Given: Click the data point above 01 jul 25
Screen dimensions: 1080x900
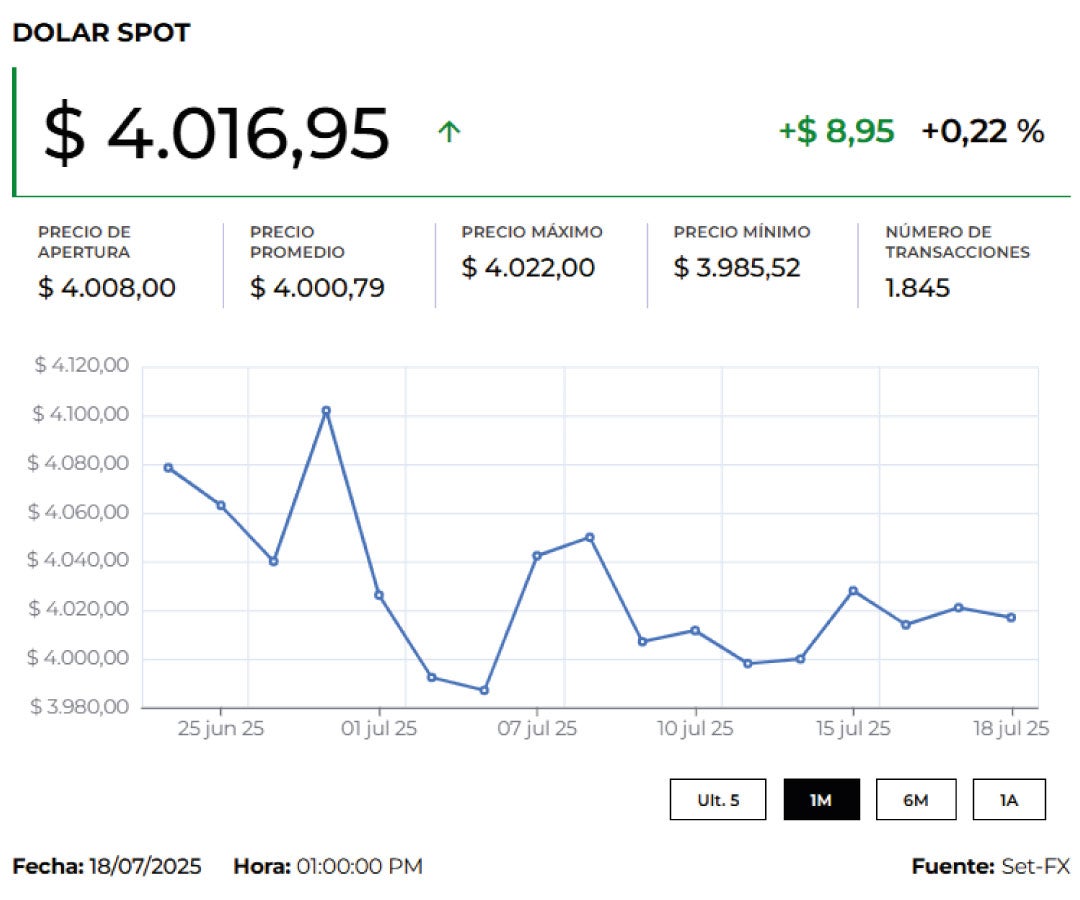Looking at the screenshot, I should 379,595.
